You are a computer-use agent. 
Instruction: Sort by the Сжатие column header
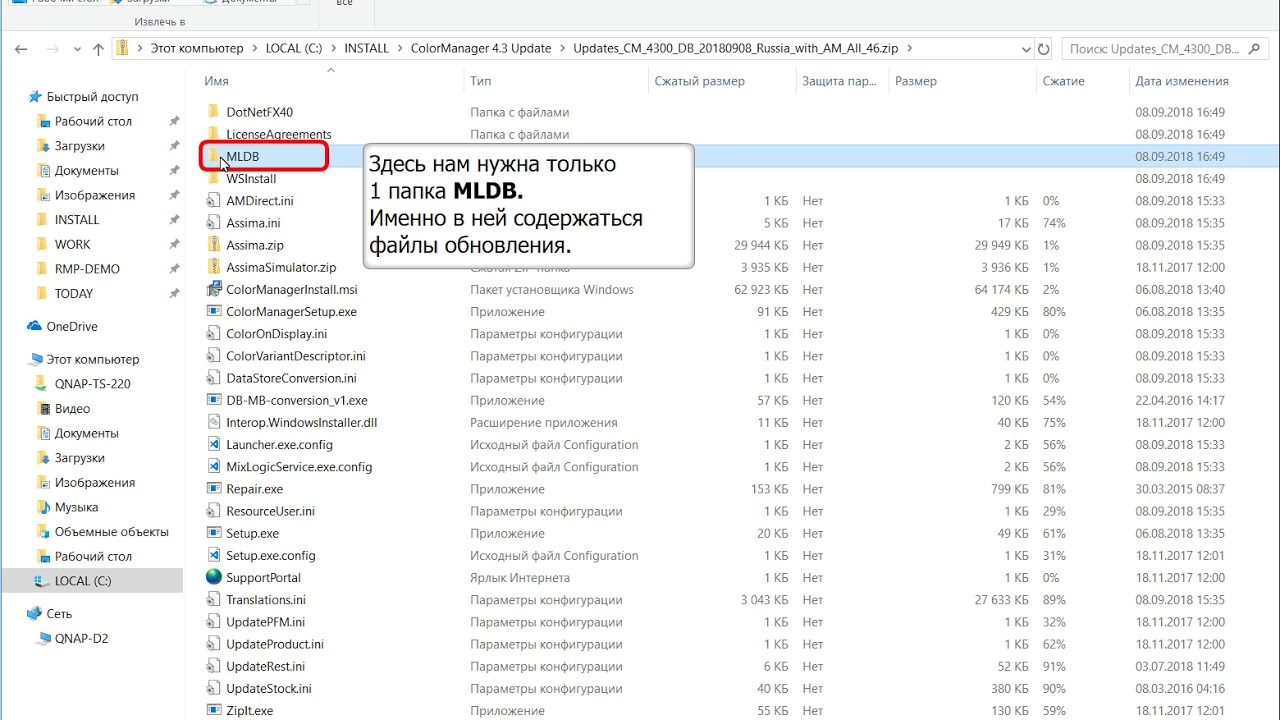tap(1063, 81)
